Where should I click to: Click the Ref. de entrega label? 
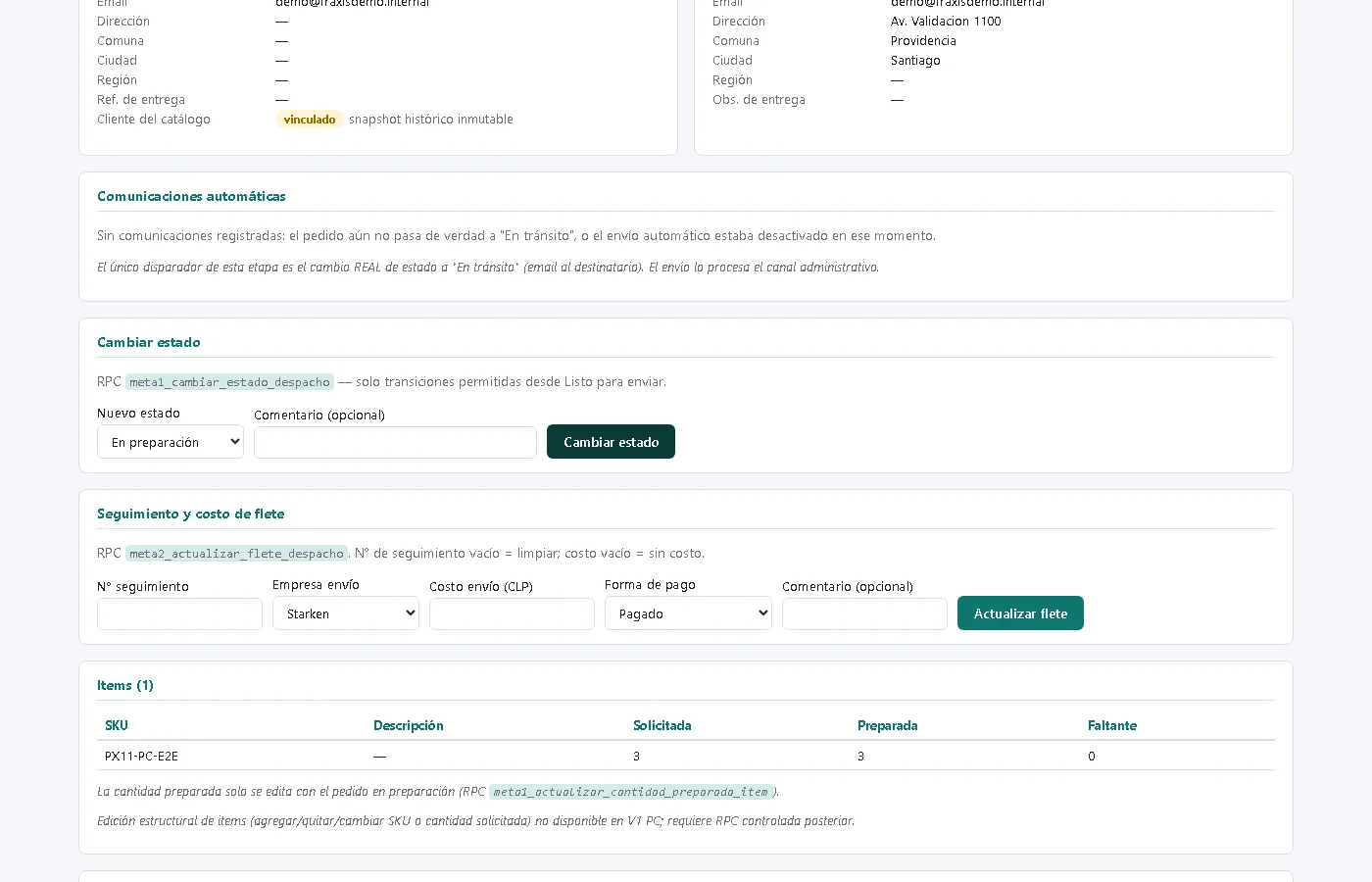tap(141, 100)
